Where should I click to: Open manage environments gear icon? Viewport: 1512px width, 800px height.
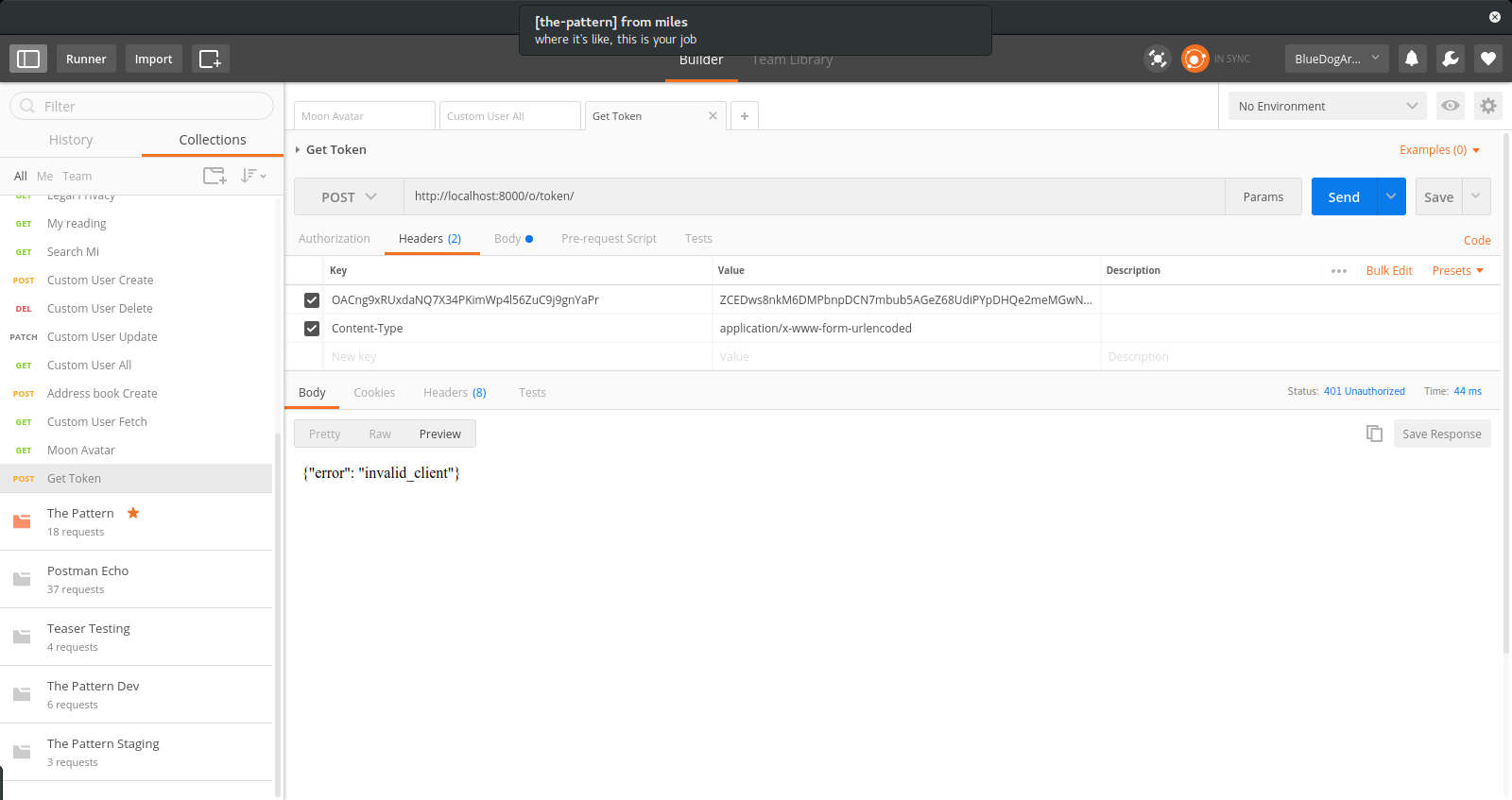click(x=1487, y=106)
